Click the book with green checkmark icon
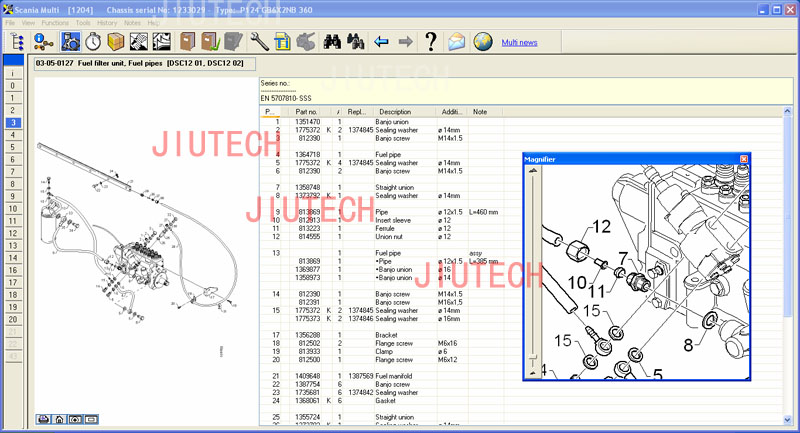 [210, 42]
